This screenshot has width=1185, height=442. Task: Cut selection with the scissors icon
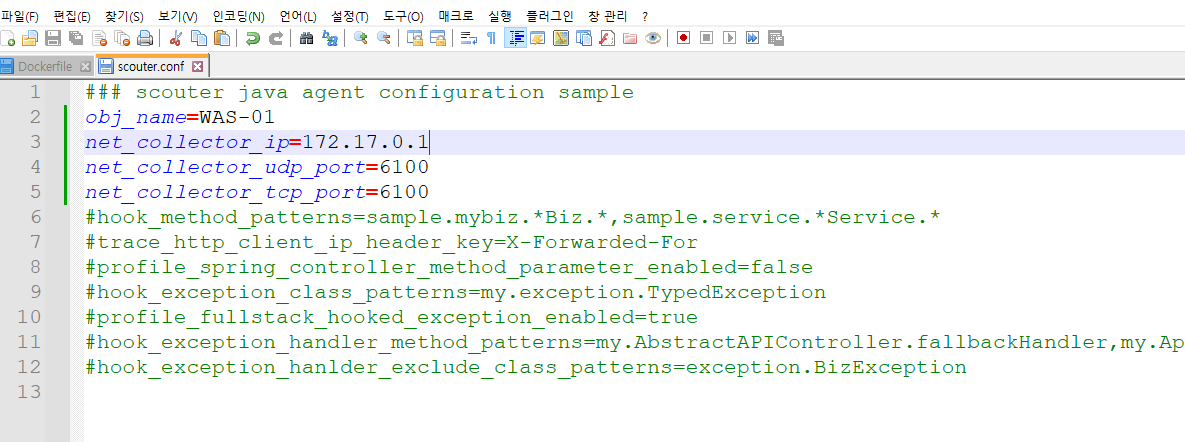(175, 38)
